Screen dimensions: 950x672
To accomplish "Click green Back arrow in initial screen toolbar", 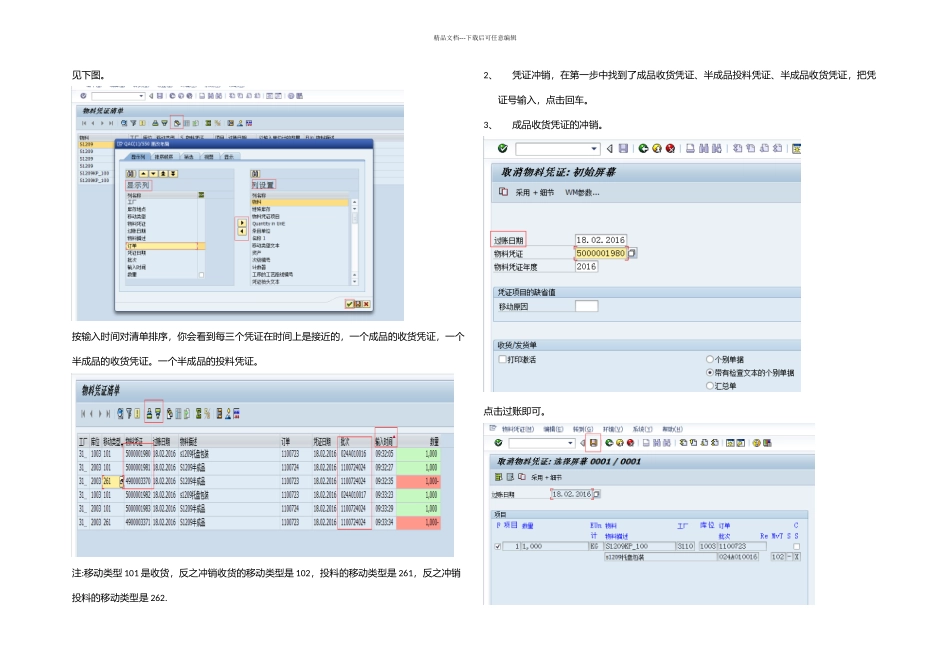I will click(x=643, y=148).
